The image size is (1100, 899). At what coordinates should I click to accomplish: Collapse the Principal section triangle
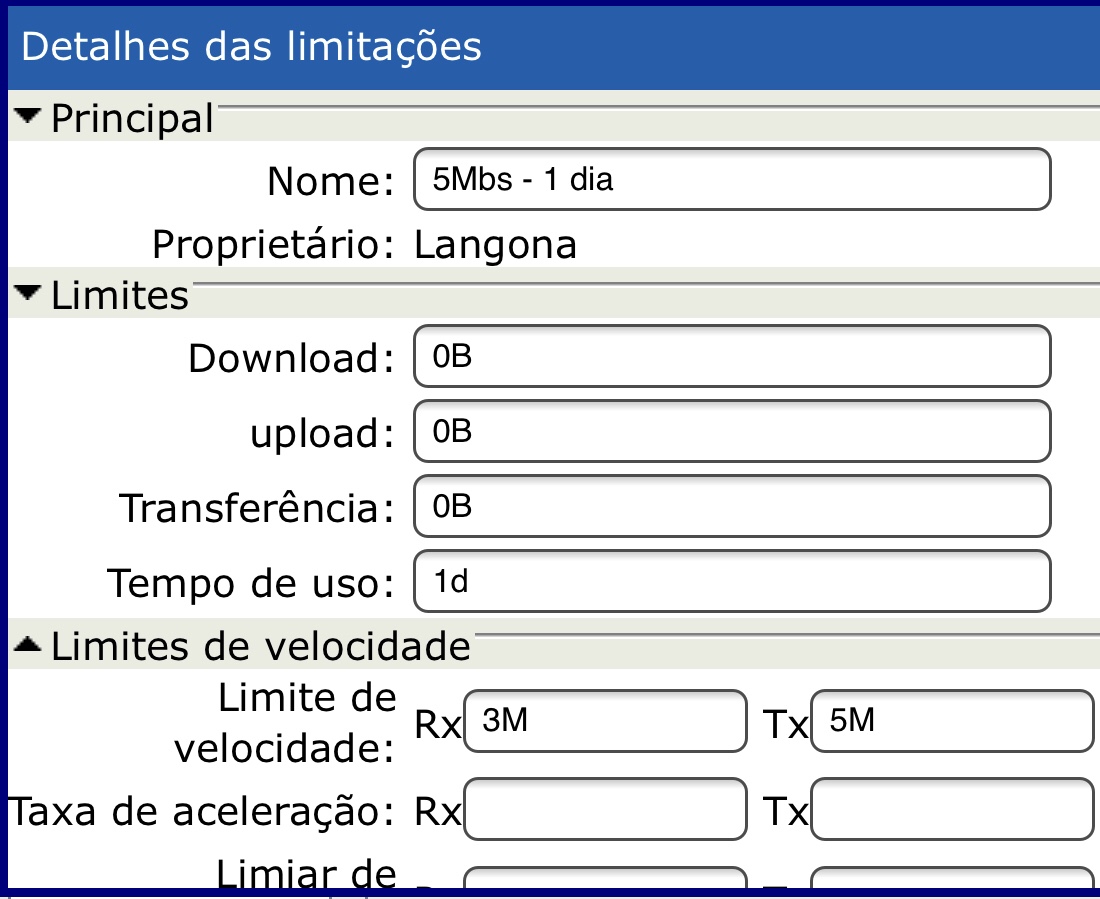(x=30, y=118)
